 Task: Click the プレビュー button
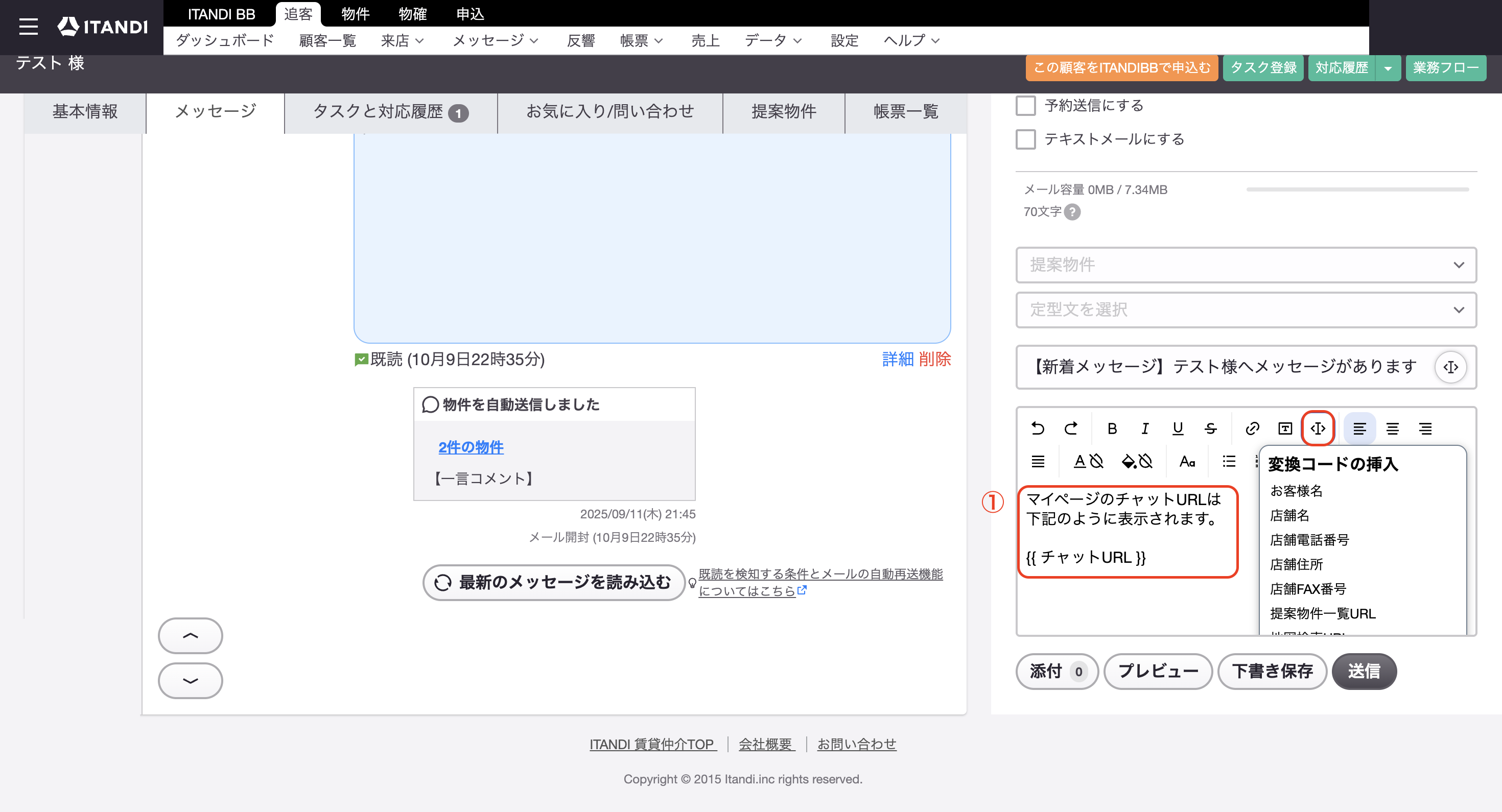coord(1158,672)
